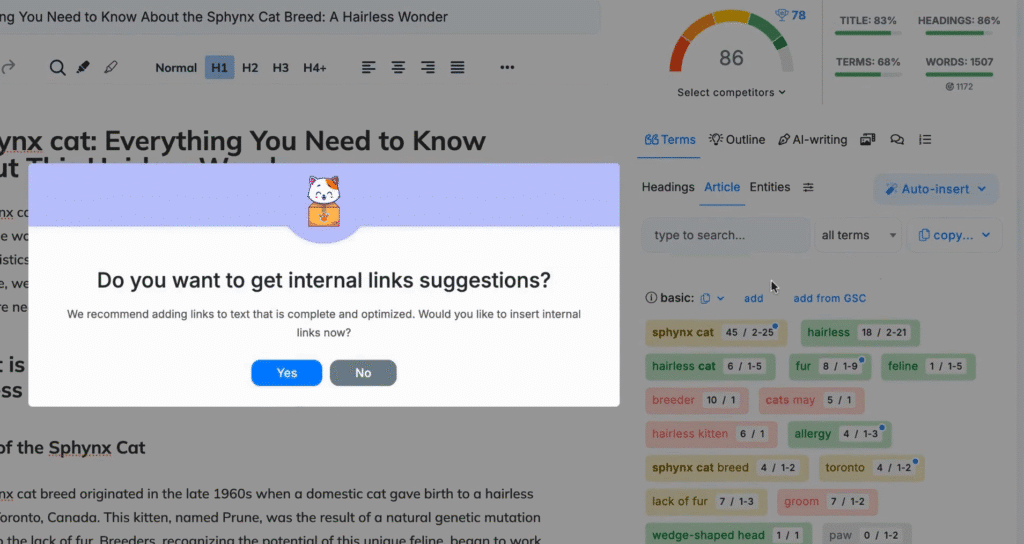This screenshot has height=544, width=1024.
Task: Select the 'sphynx cat breed' term chip
Action: click(726, 468)
